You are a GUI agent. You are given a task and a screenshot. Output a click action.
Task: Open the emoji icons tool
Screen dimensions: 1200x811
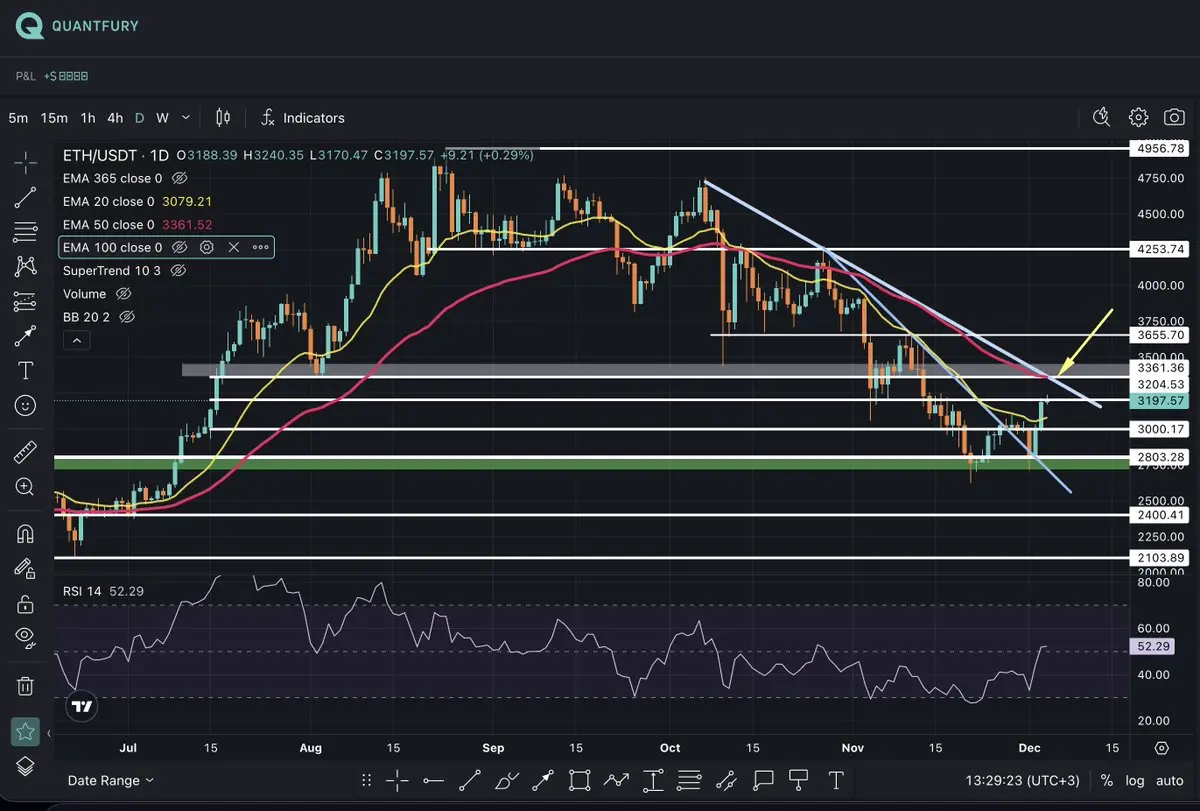click(26, 405)
